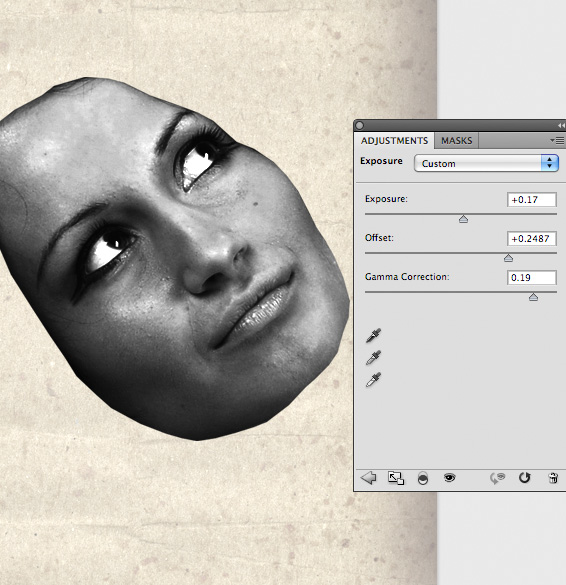
Task: Reset adjustment to defaults icon
Action: pos(525,478)
